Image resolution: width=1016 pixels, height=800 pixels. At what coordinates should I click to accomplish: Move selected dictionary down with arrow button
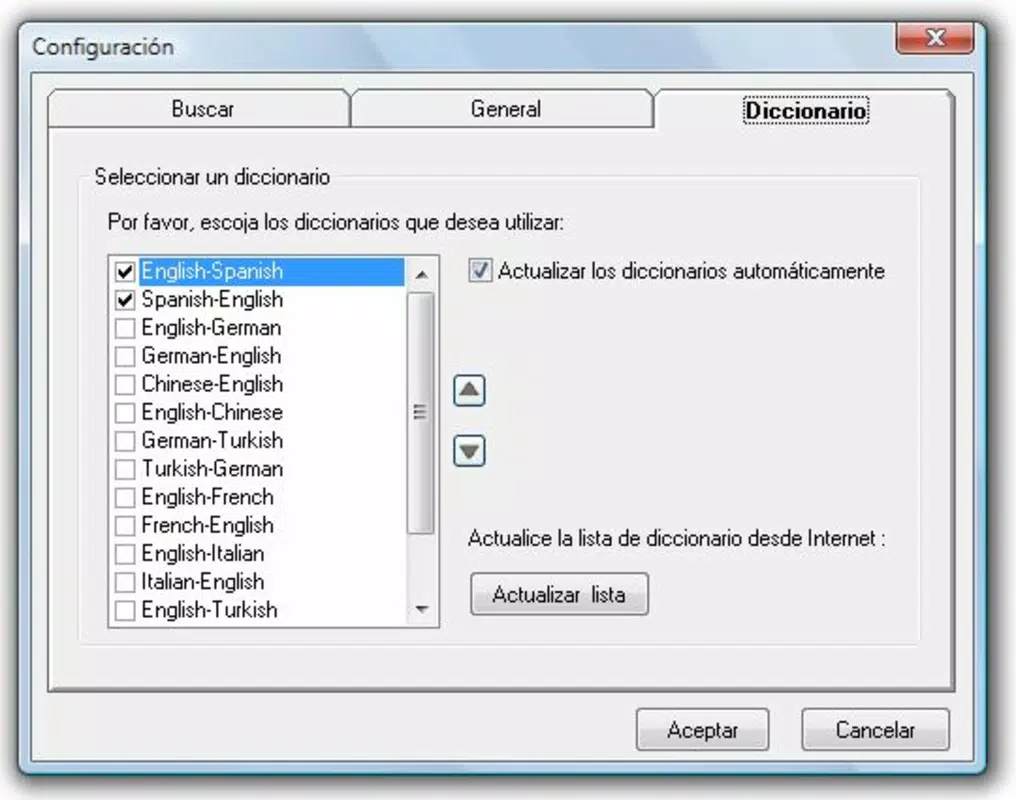click(x=469, y=451)
